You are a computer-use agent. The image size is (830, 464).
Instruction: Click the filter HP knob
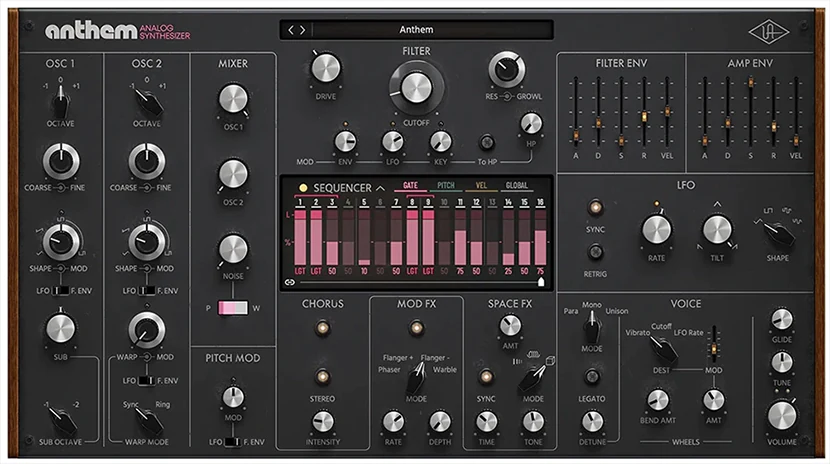(x=531, y=124)
